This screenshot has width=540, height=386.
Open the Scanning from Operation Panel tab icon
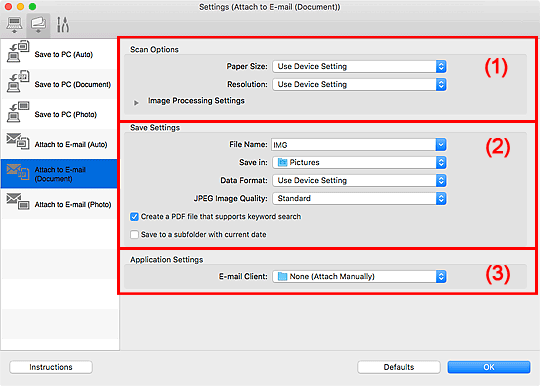coord(38,25)
